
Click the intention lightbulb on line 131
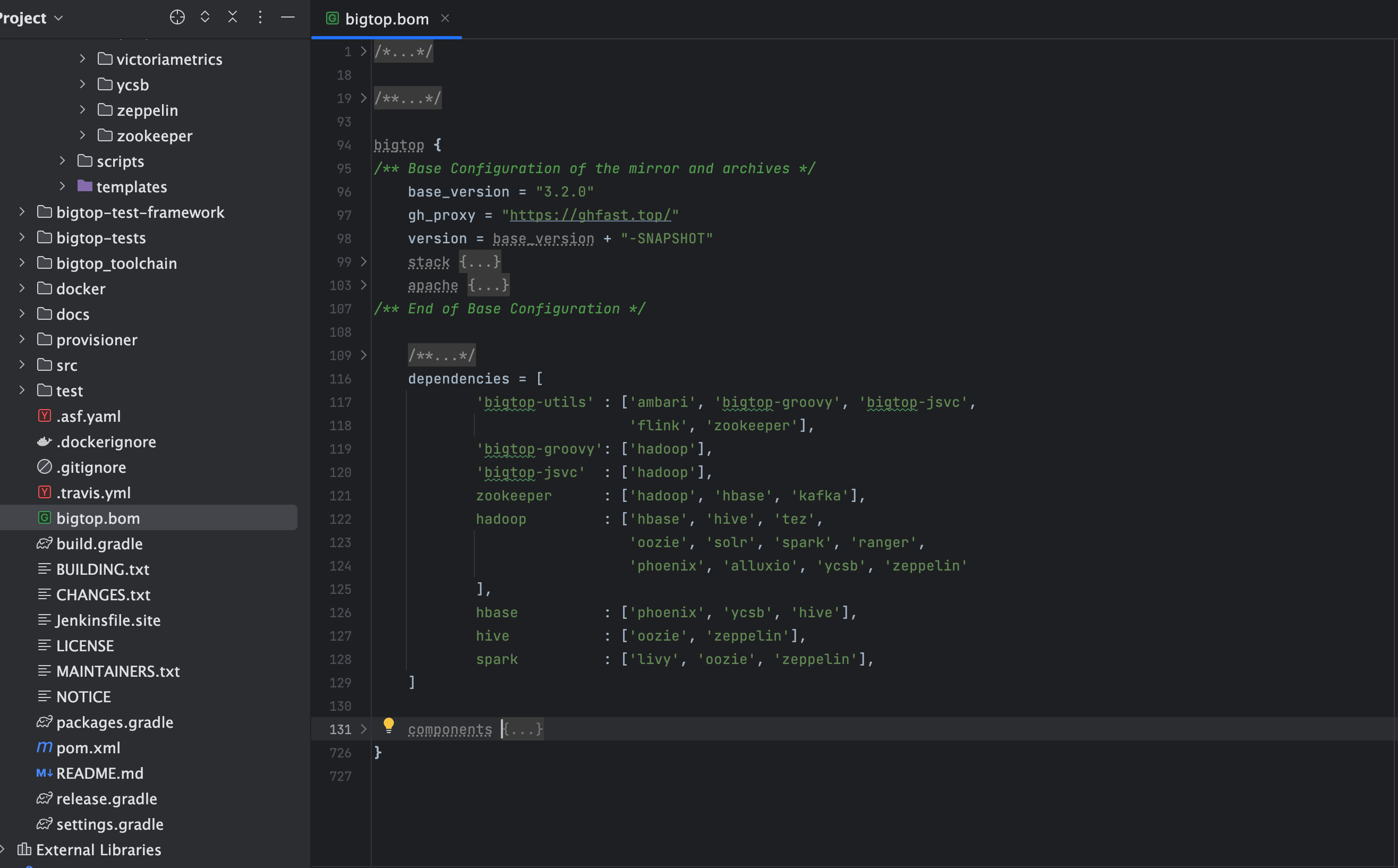point(388,726)
